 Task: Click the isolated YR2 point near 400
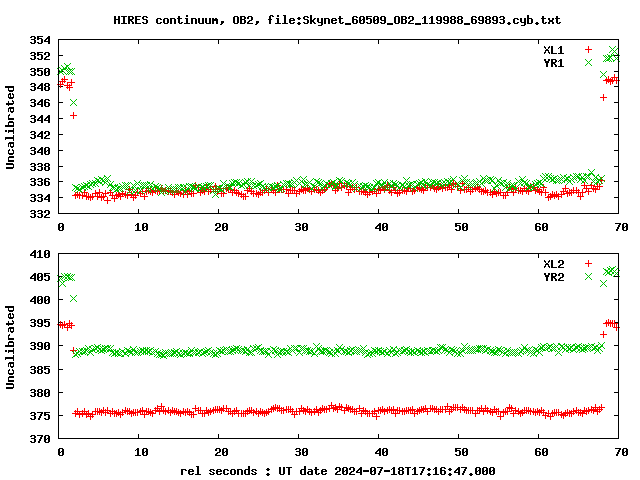point(73,299)
